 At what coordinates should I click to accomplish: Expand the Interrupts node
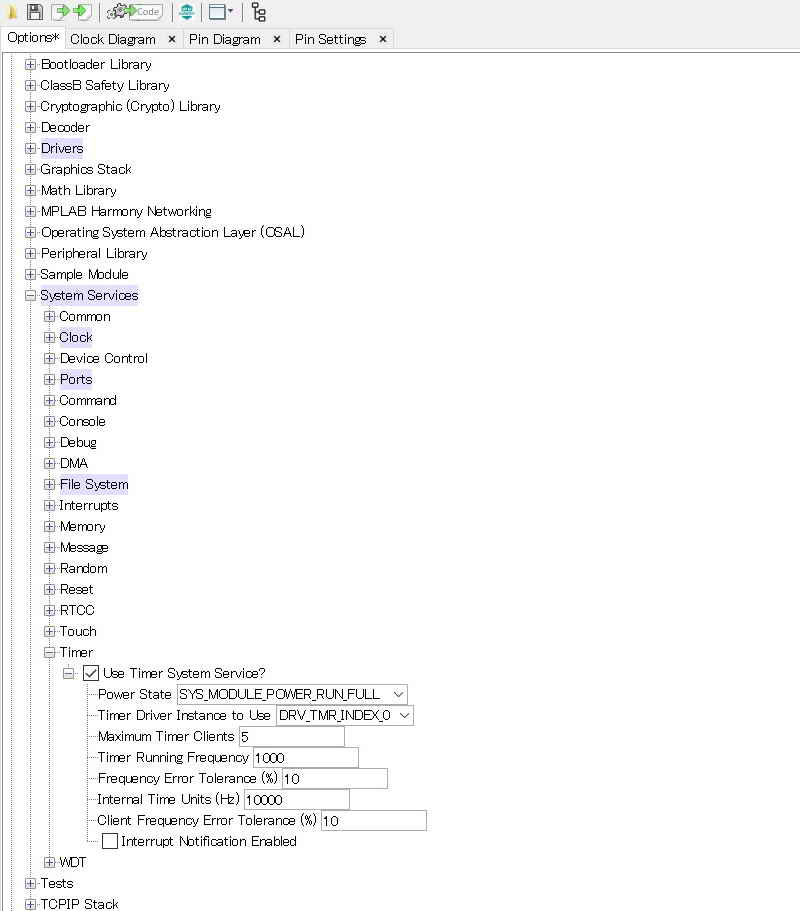49,505
